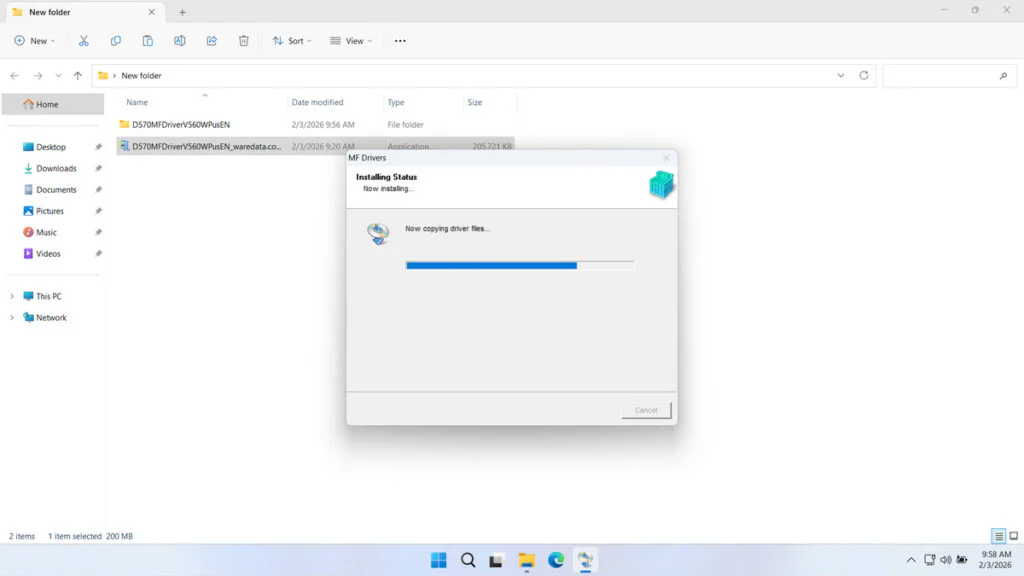Select the Home item in the sidebar
The width and height of the screenshot is (1024, 576).
click(44, 103)
